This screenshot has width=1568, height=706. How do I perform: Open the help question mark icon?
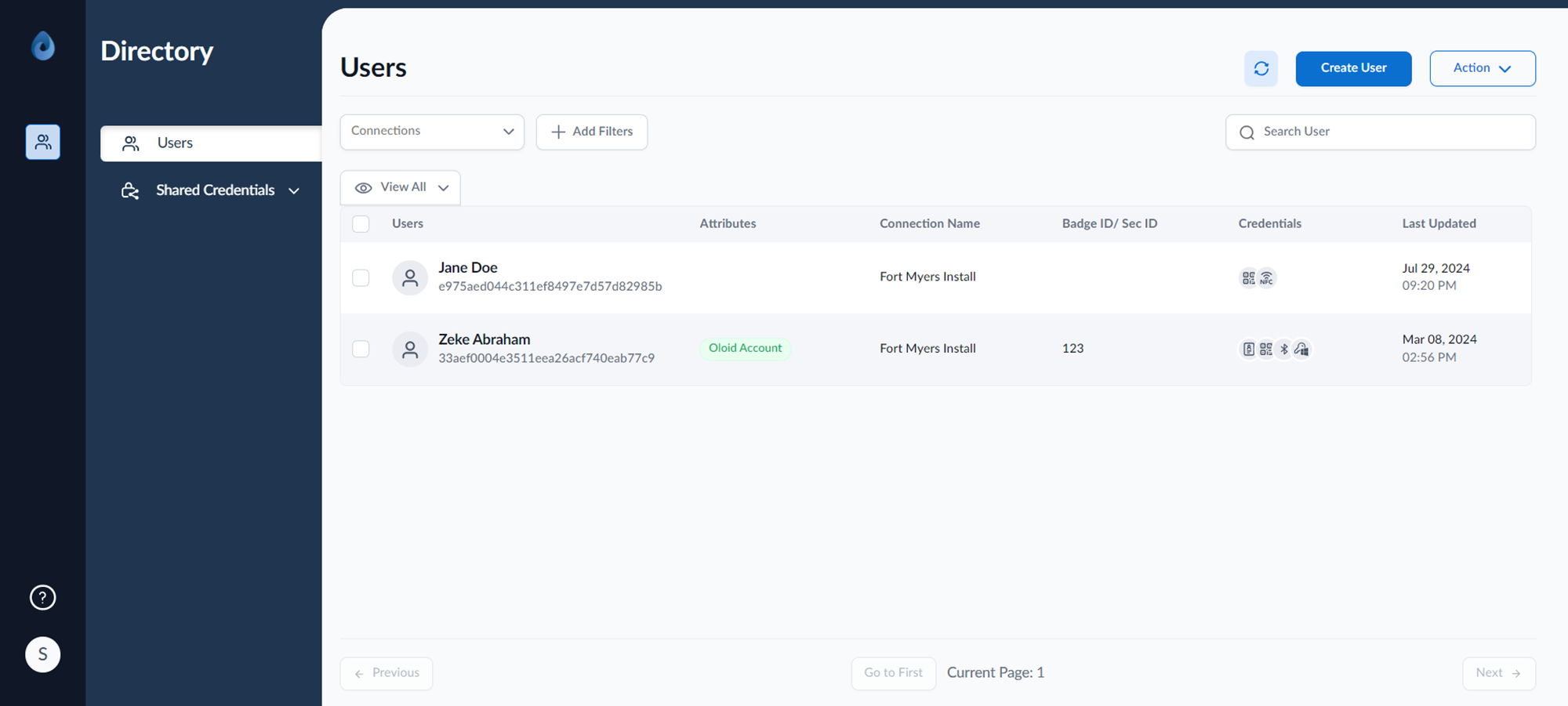(x=43, y=598)
